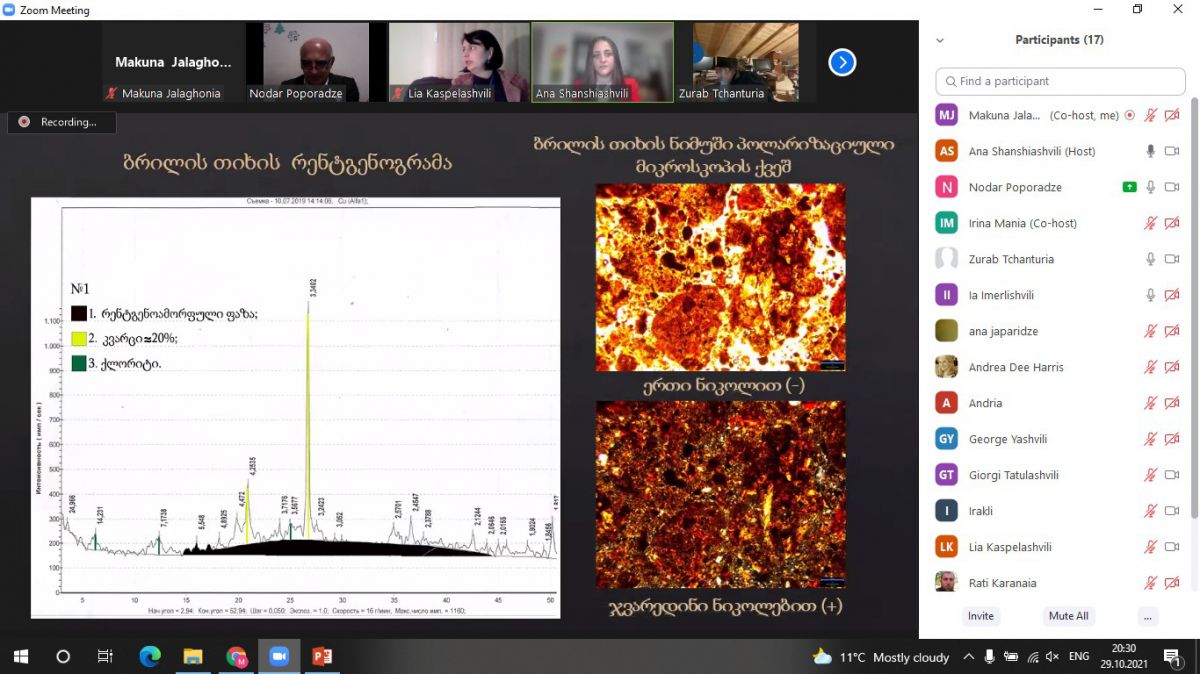Click the Invite button

coord(980,616)
